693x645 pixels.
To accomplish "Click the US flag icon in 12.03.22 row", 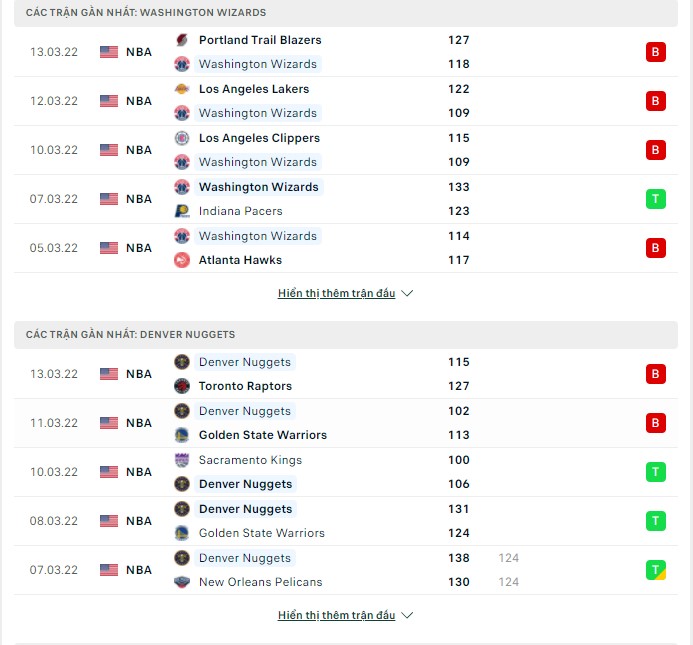I will (109, 101).
